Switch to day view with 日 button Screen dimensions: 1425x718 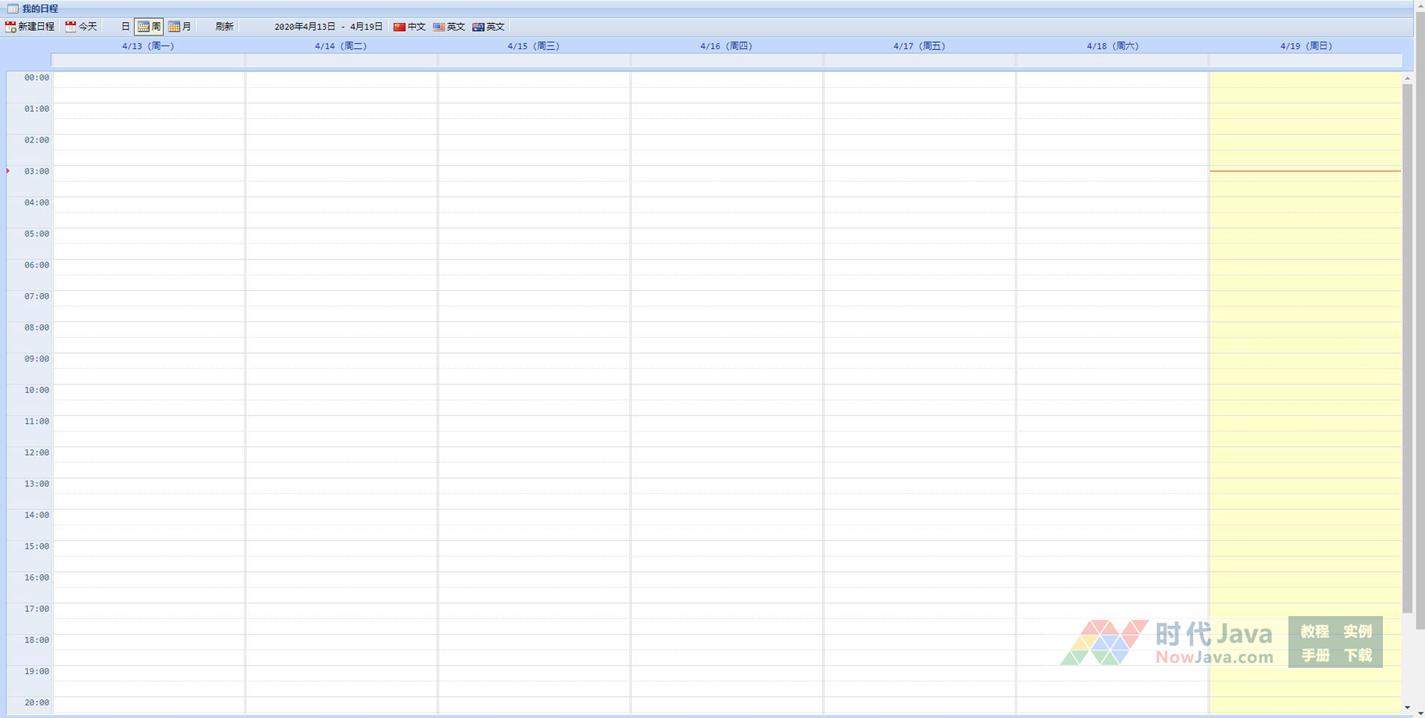[x=125, y=27]
